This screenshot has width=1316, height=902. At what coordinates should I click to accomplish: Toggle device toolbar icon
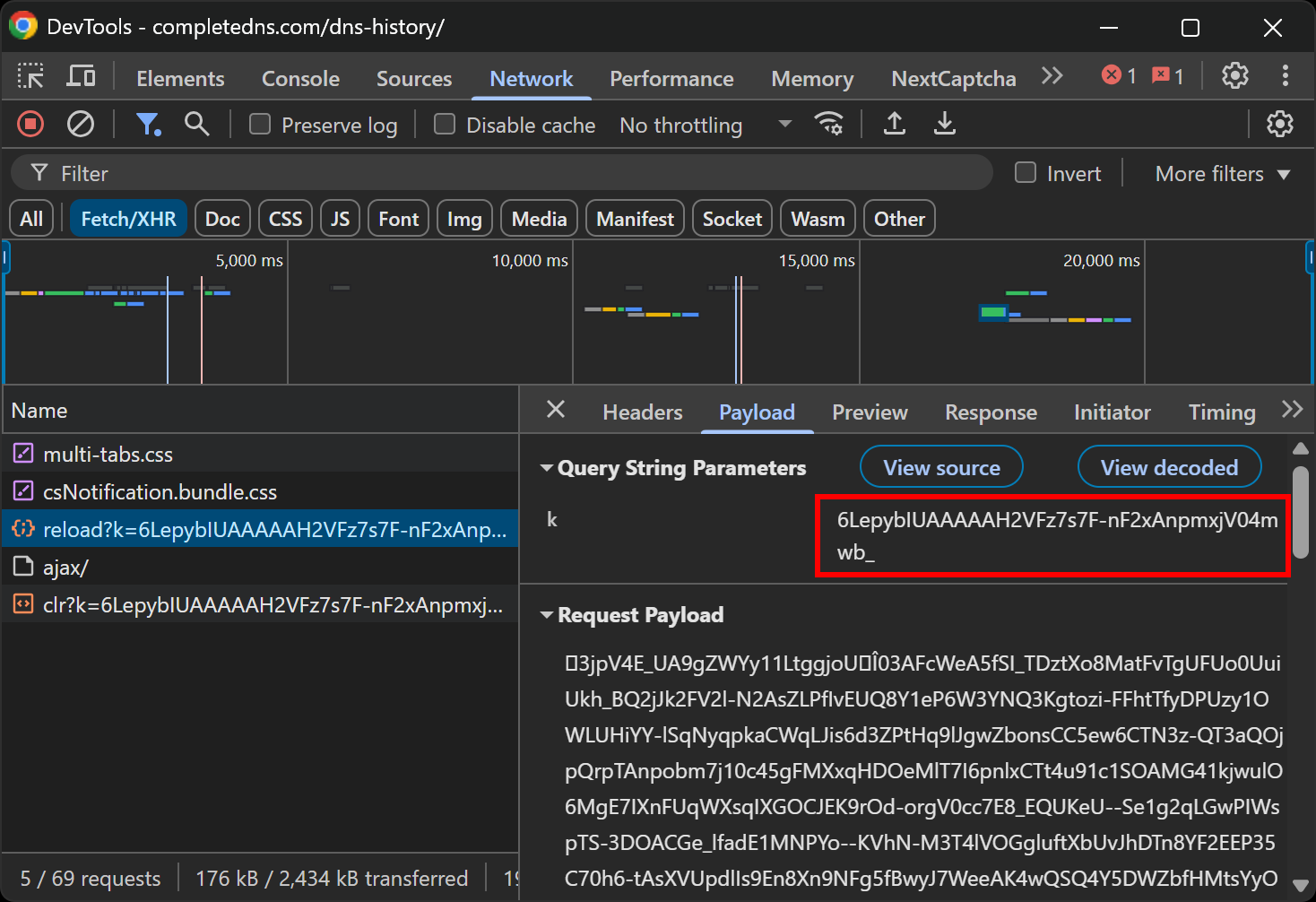81,77
